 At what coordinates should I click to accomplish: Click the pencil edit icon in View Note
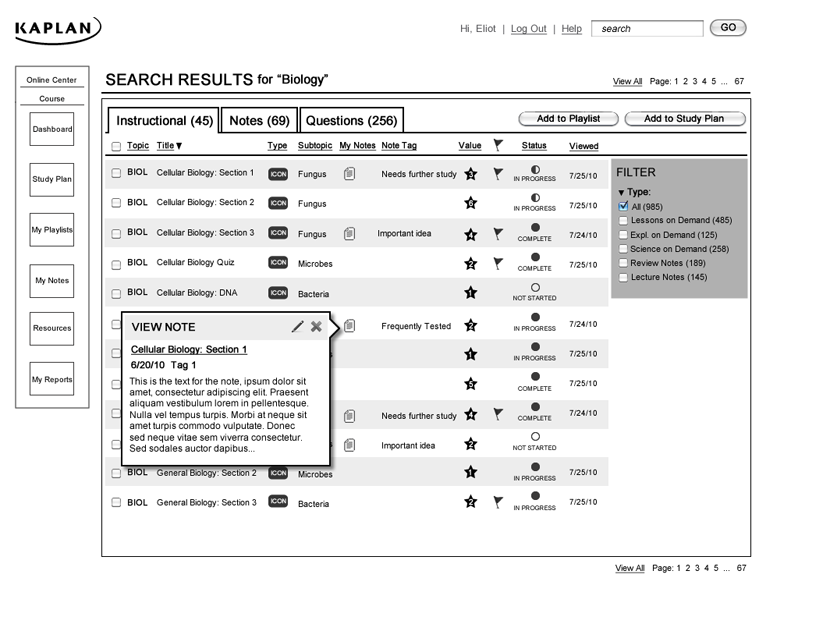tap(297, 326)
